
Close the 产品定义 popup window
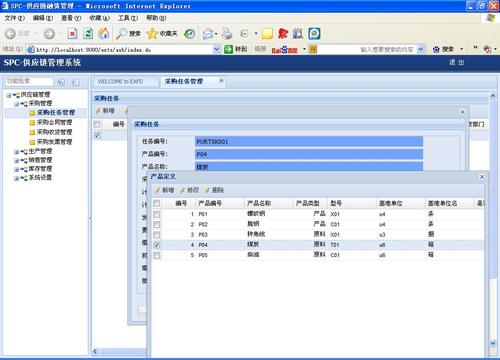[x=482, y=177]
